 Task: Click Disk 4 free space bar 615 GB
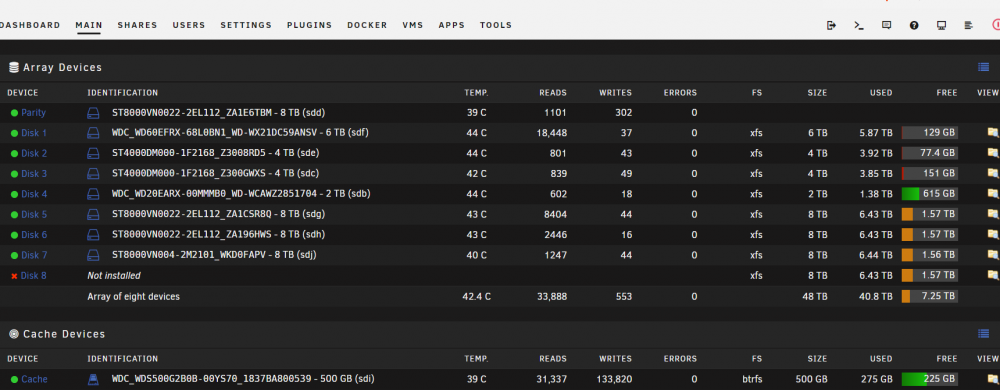pos(929,194)
